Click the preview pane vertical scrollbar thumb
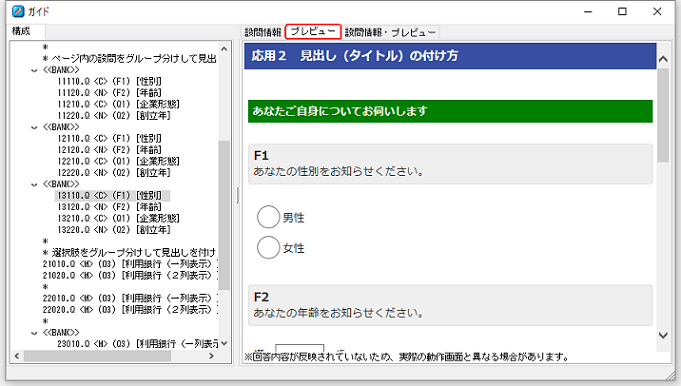Screen dimensions: 681x386 click(663, 115)
